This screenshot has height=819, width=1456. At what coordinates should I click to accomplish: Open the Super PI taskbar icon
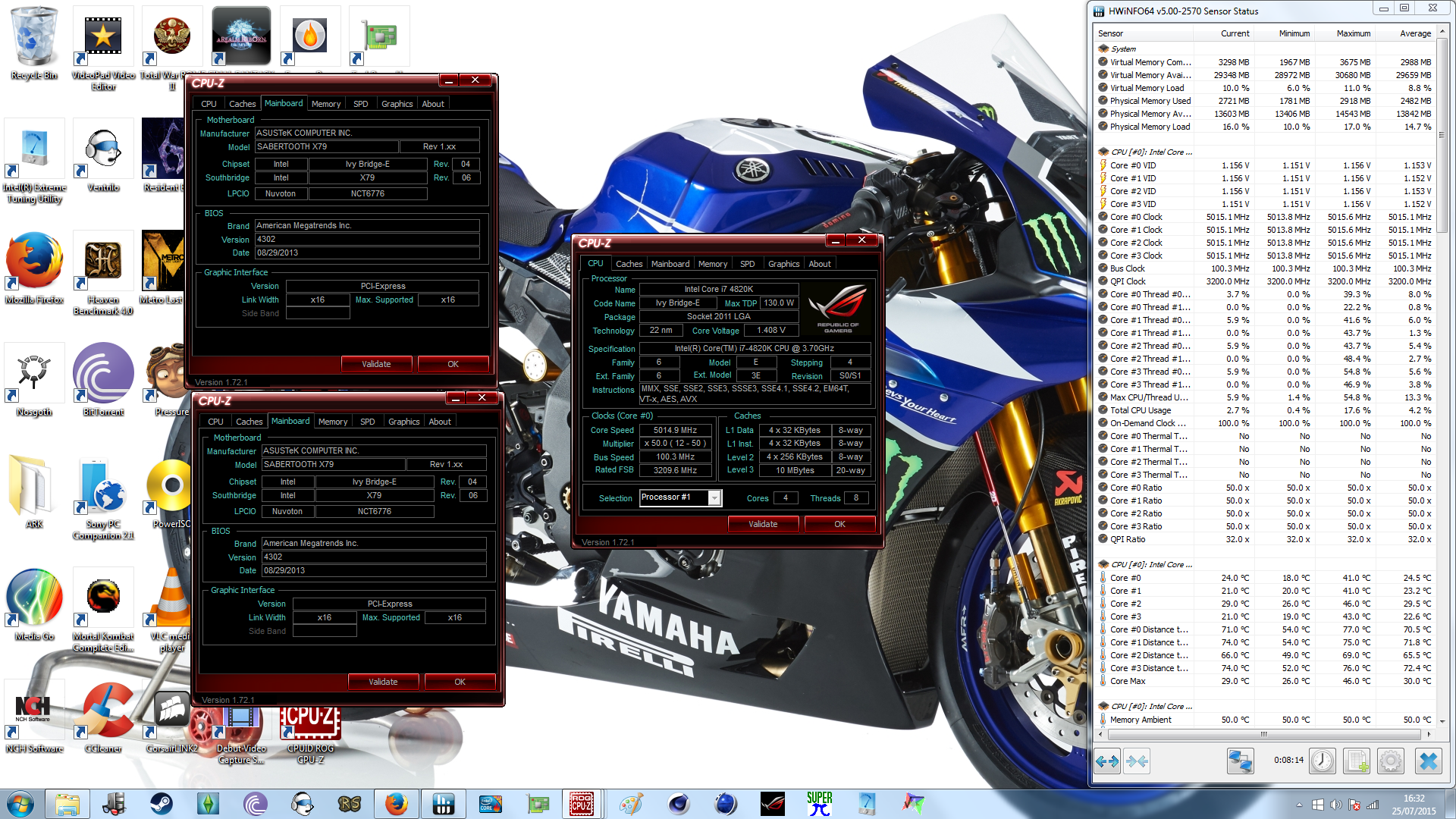pyautogui.click(x=819, y=803)
